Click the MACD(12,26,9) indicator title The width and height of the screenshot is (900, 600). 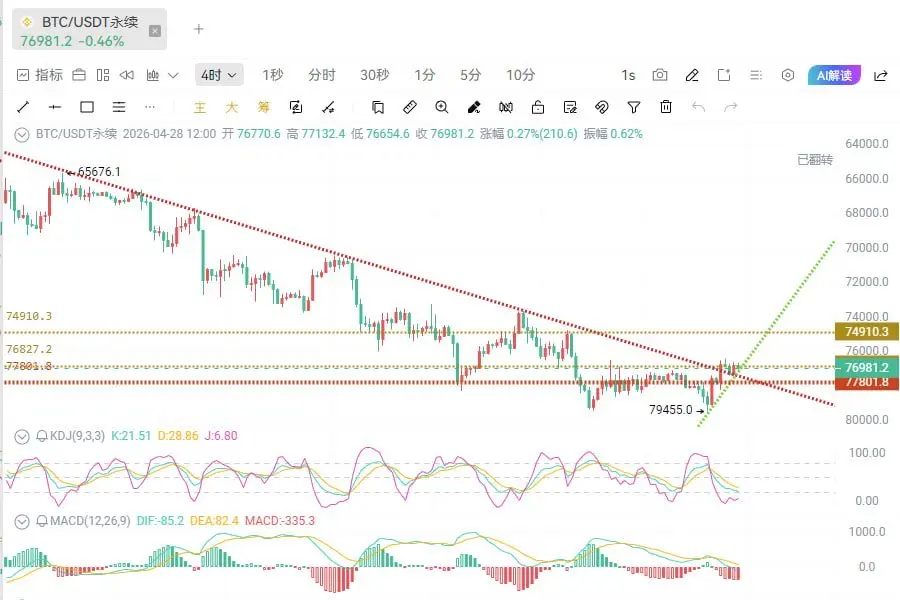90,521
